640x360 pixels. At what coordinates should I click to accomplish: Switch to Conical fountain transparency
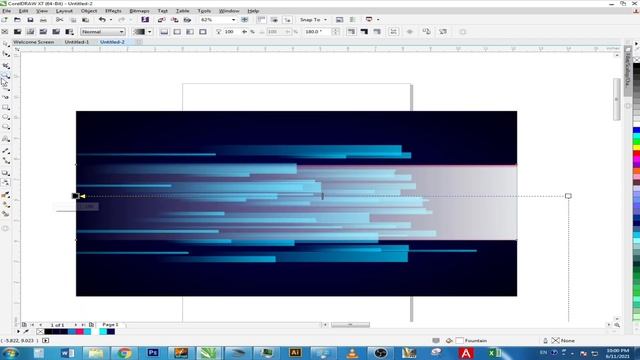click(190, 31)
